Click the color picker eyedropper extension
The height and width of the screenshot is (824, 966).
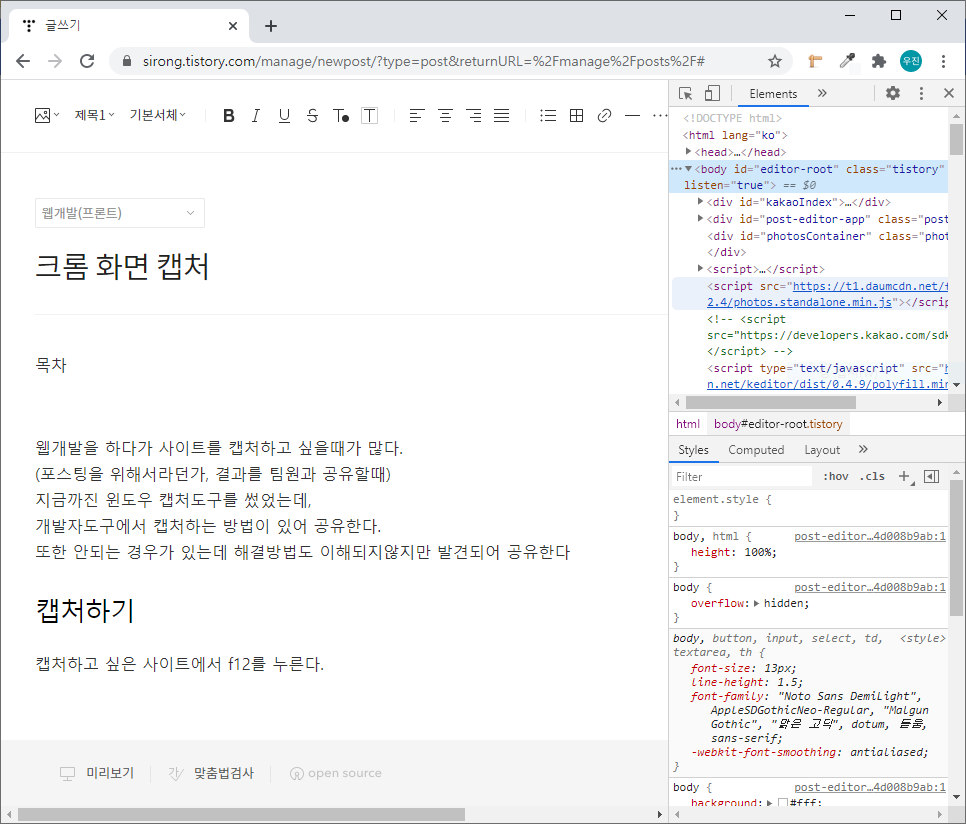pyautogui.click(x=847, y=61)
